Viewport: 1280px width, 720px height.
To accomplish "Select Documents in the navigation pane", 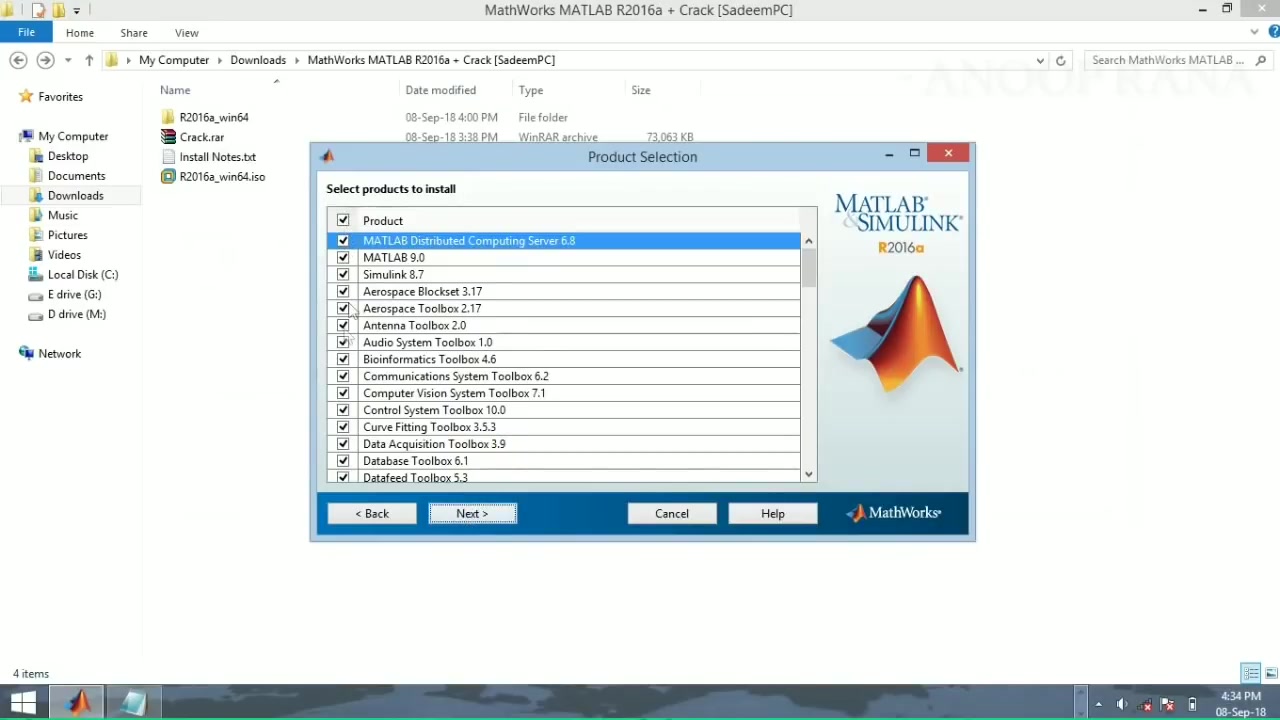I will (x=76, y=176).
